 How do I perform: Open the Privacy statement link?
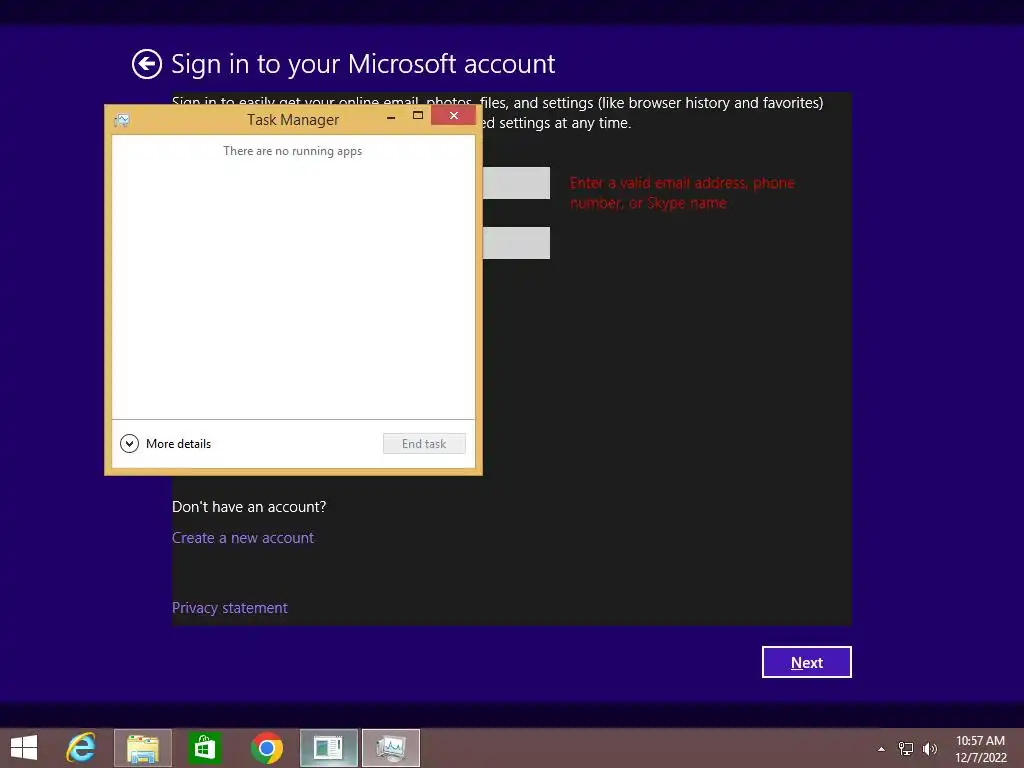click(229, 608)
